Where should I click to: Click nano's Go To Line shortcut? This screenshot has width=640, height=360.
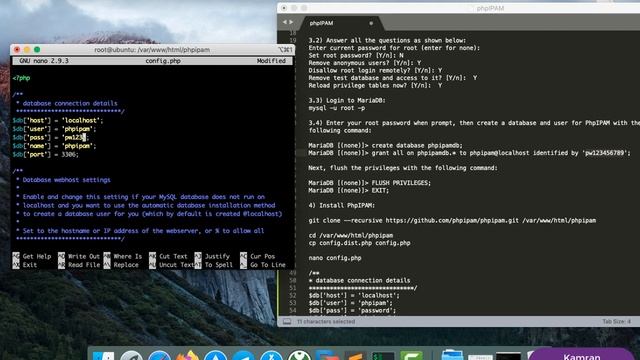[x=263, y=265]
